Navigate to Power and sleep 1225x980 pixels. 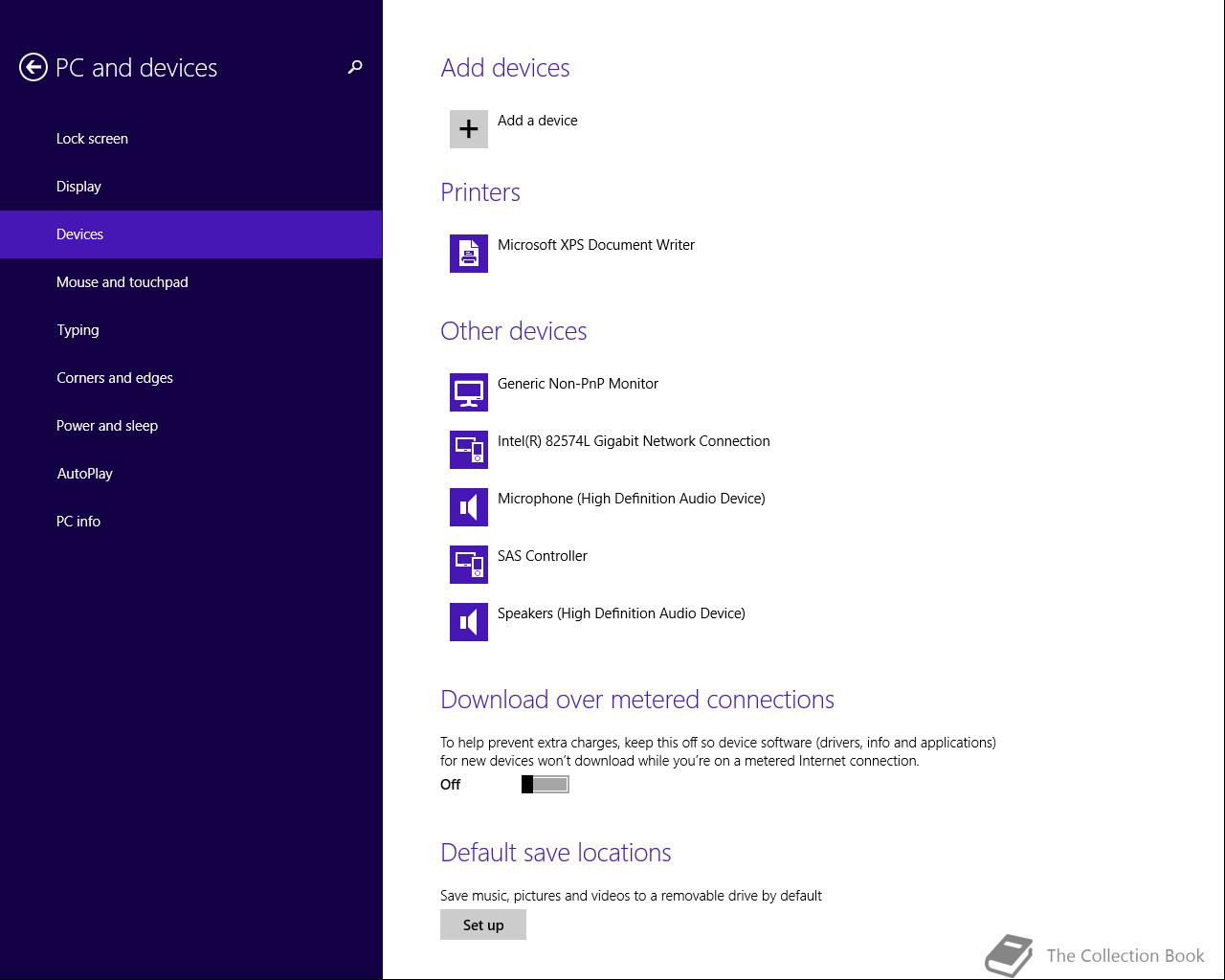[107, 426]
